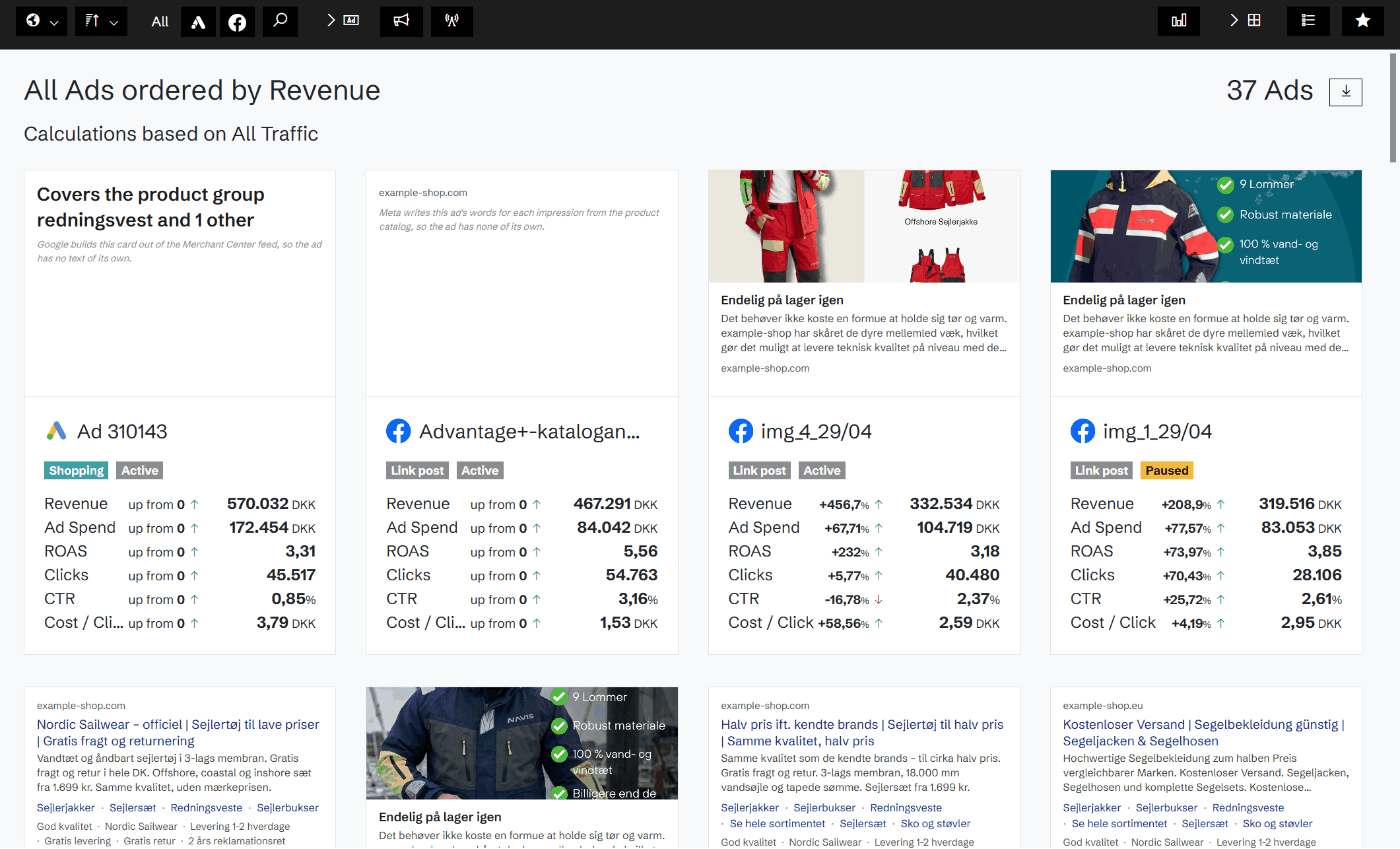Click the Nordic Sailwear – officiel headline link

(x=178, y=733)
